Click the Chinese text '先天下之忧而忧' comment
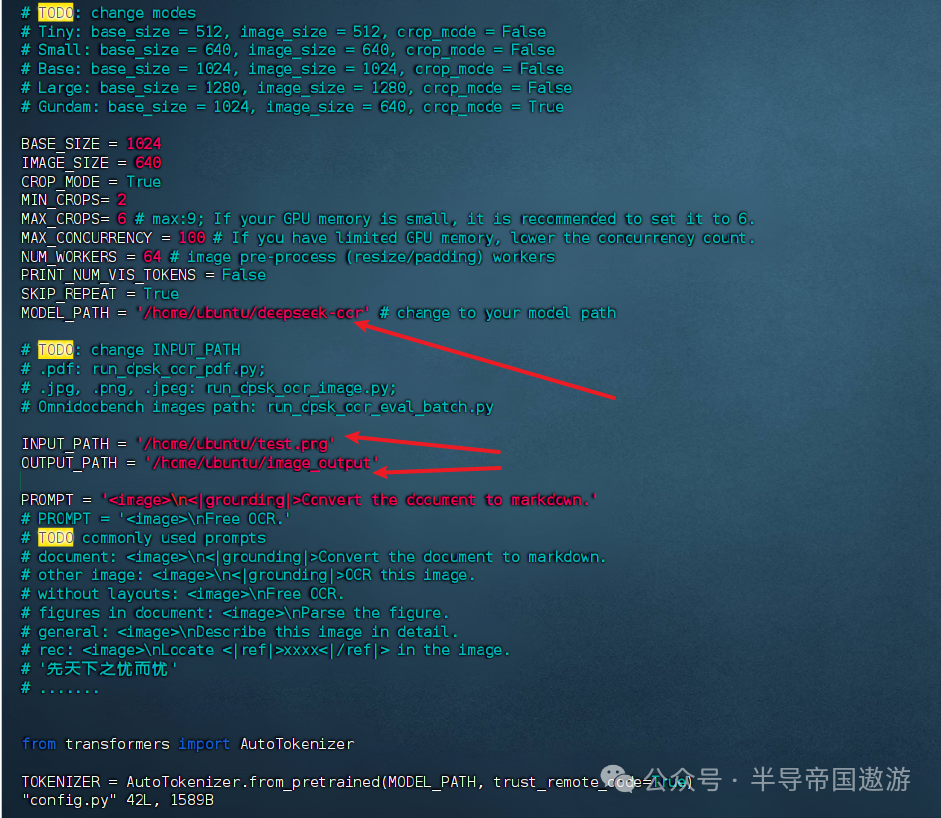Viewport: 941px width, 818px height. click(x=107, y=669)
